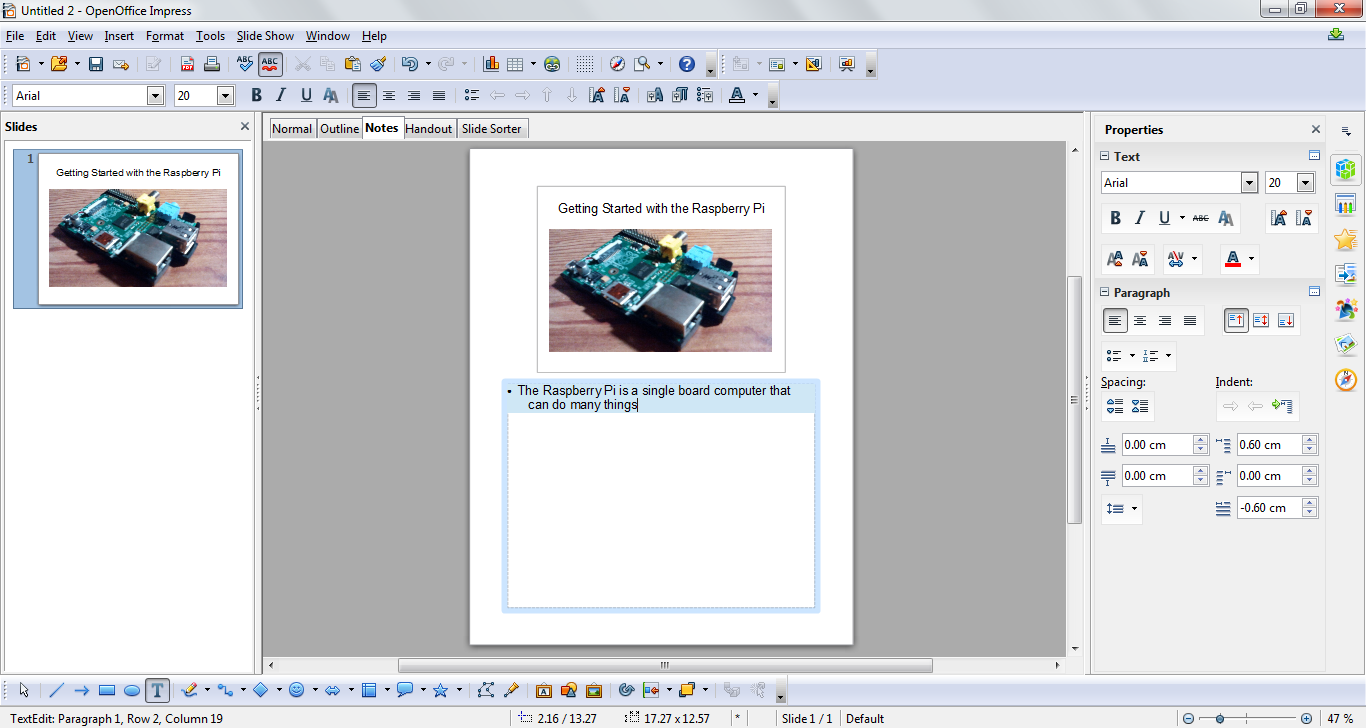The width and height of the screenshot is (1366, 728).
Task: Toggle Underline in formatting toolbar
Action: coord(306,95)
